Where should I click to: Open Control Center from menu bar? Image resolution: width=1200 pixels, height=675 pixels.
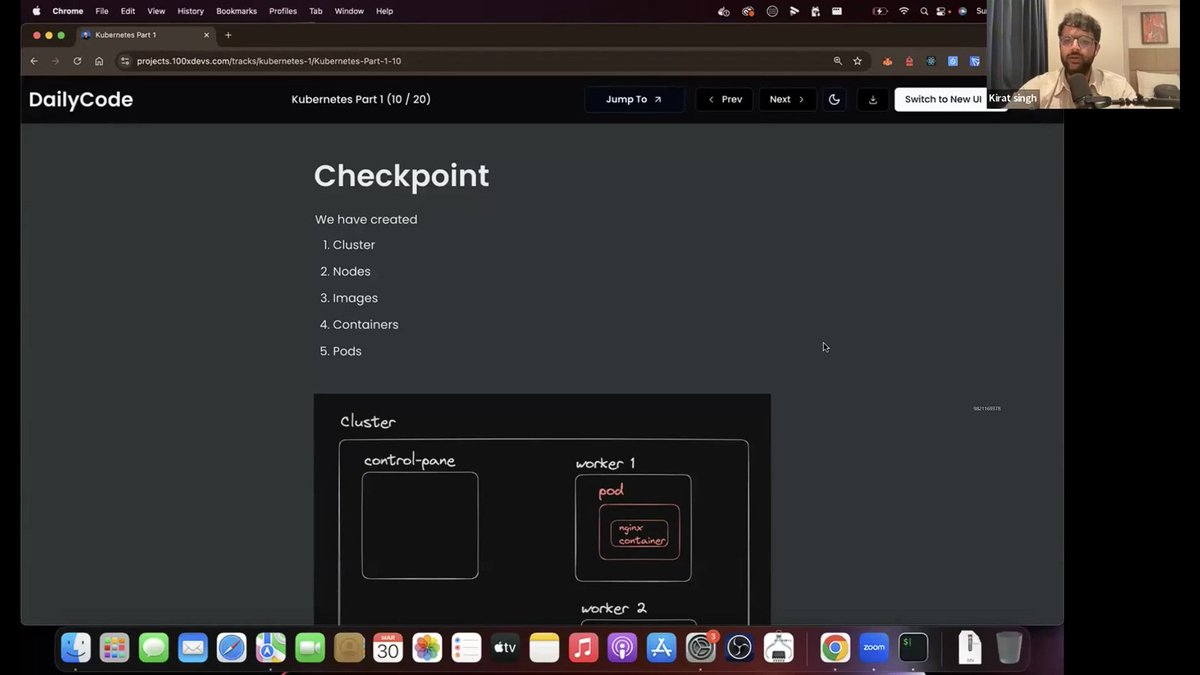pos(942,11)
